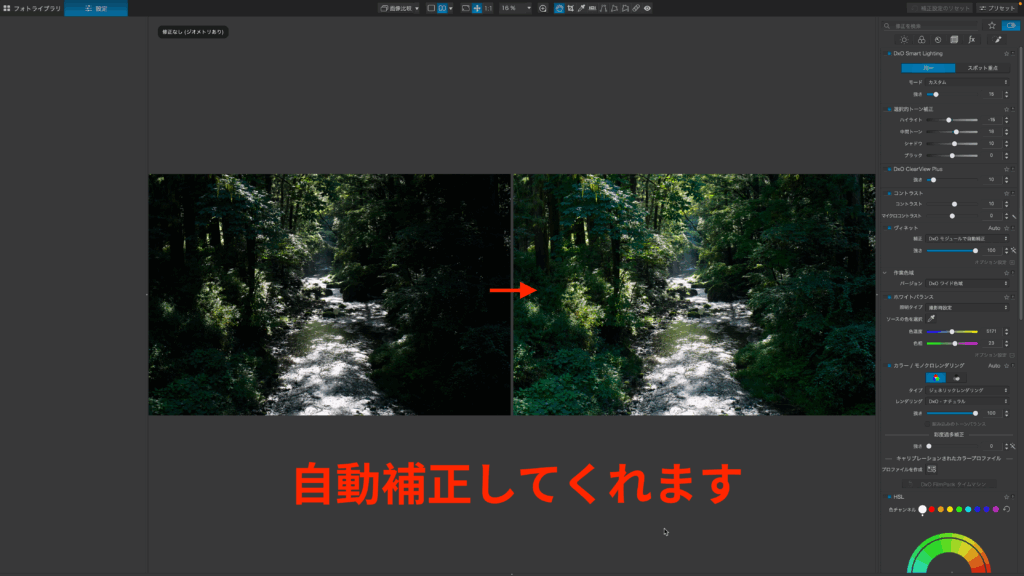The image size is (1024, 576).
Task: Click vignetting 強さ magic wand icon
Action: coord(1014,251)
